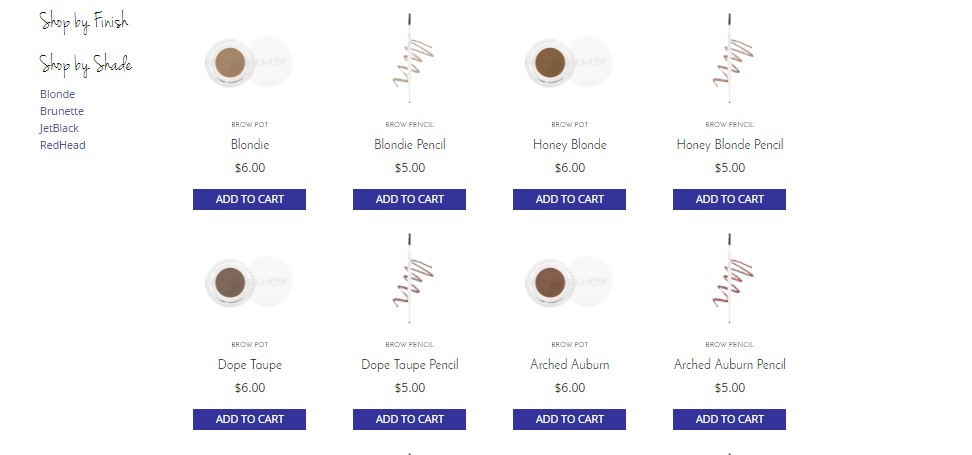View the Dope Taupe Pencil image
This screenshot has width=972, height=455.
tap(410, 278)
